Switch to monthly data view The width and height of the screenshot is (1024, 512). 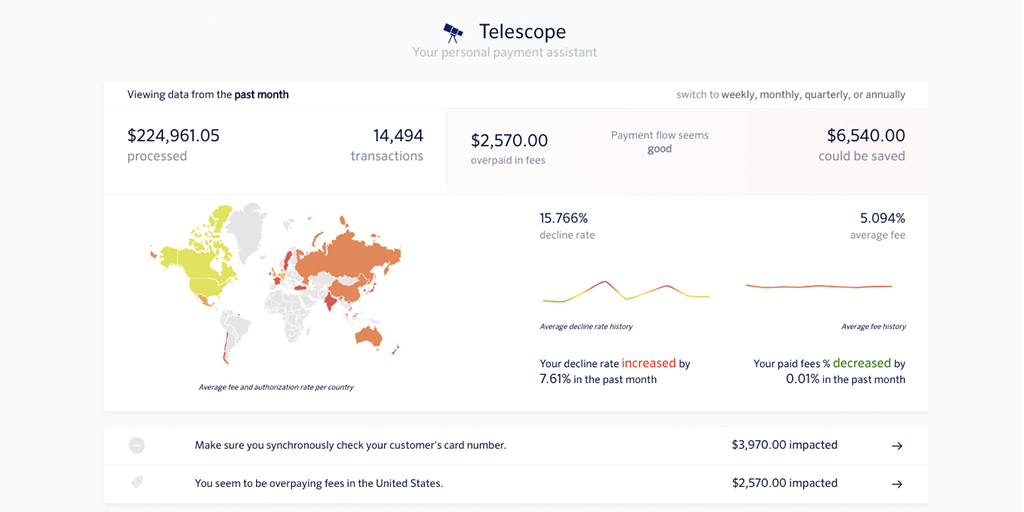pos(786,95)
